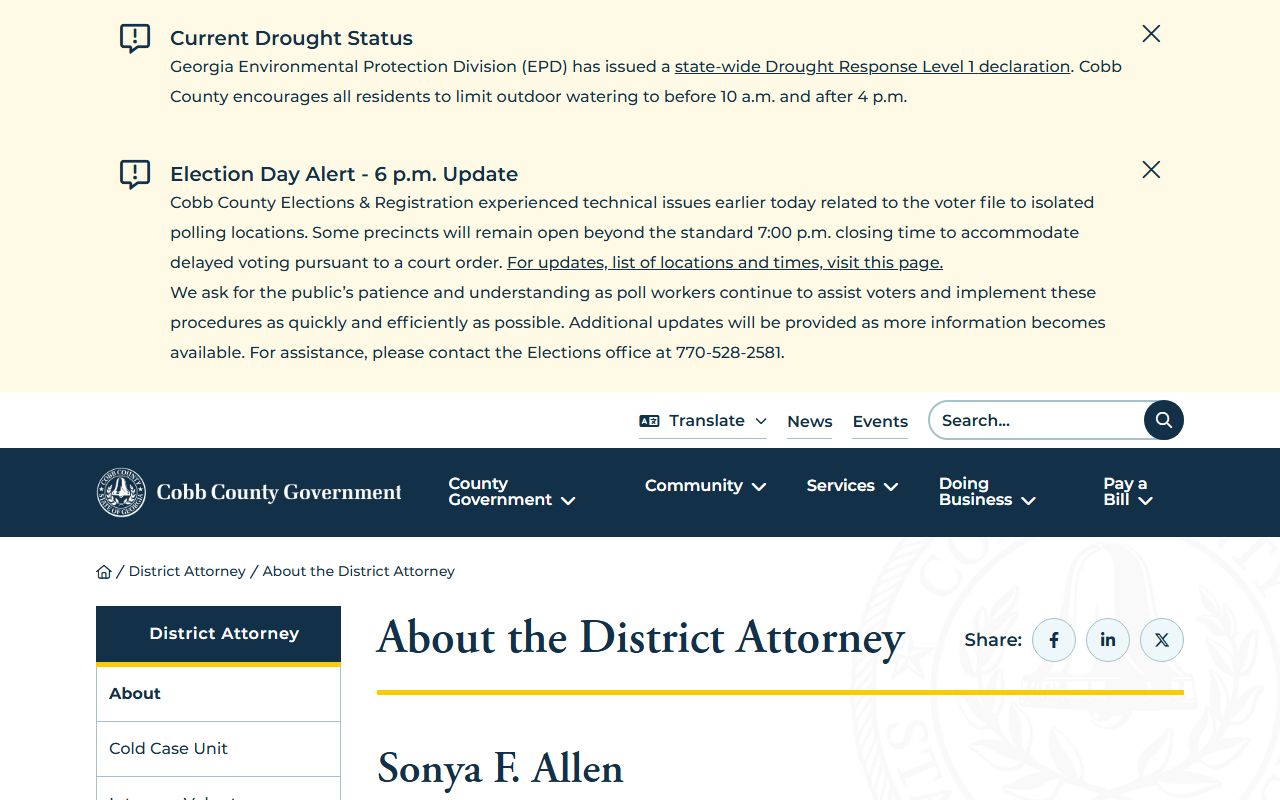The width and height of the screenshot is (1280, 800).
Task: Open the Translate dropdown
Action: point(703,421)
